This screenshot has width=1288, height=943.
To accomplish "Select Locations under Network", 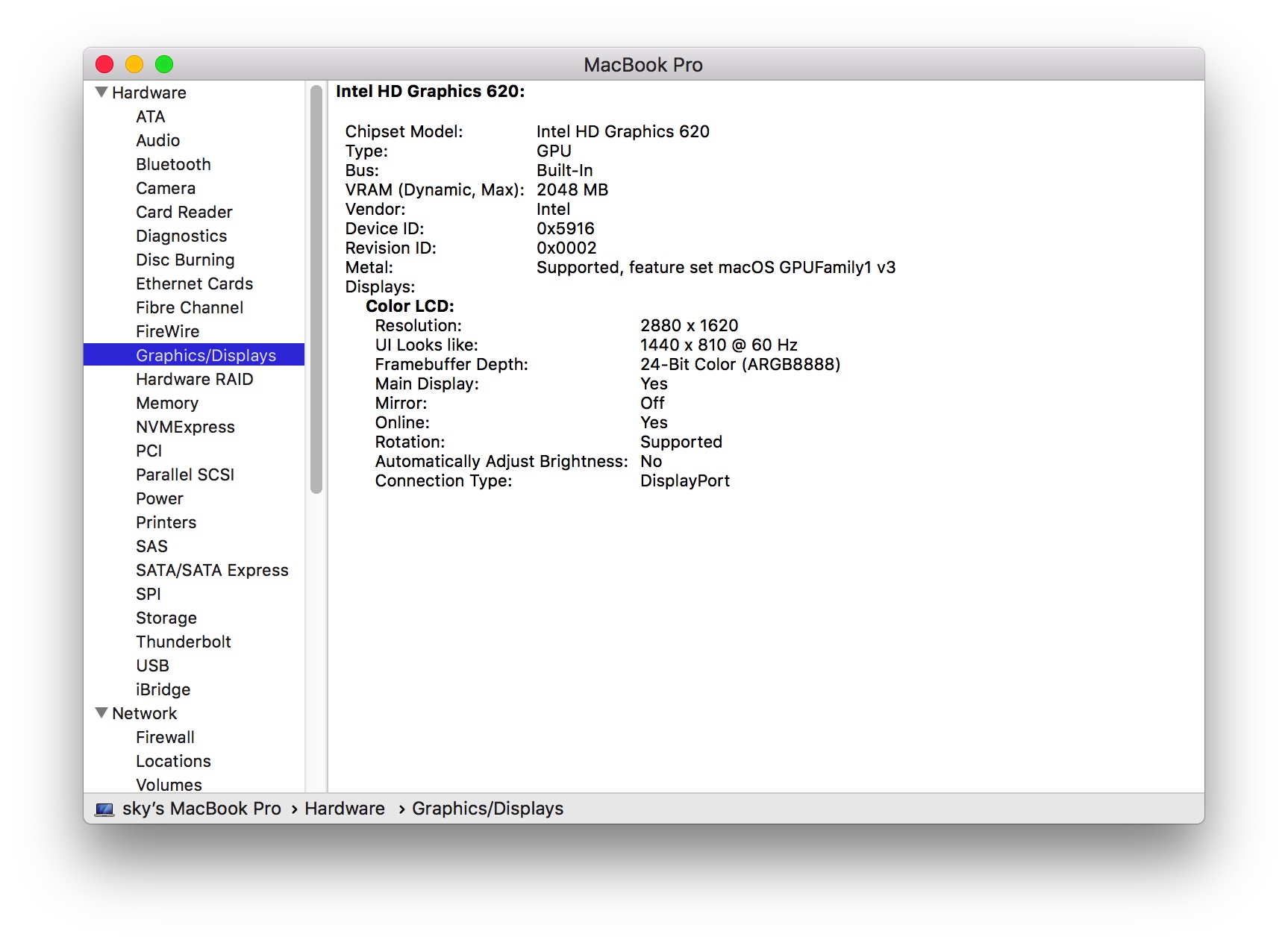I will pyautogui.click(x=173, y=761).
